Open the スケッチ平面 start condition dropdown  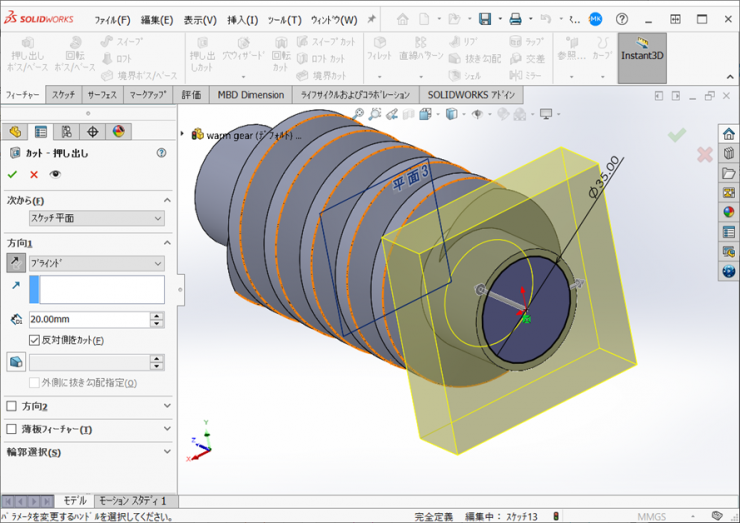click(97, 218)
